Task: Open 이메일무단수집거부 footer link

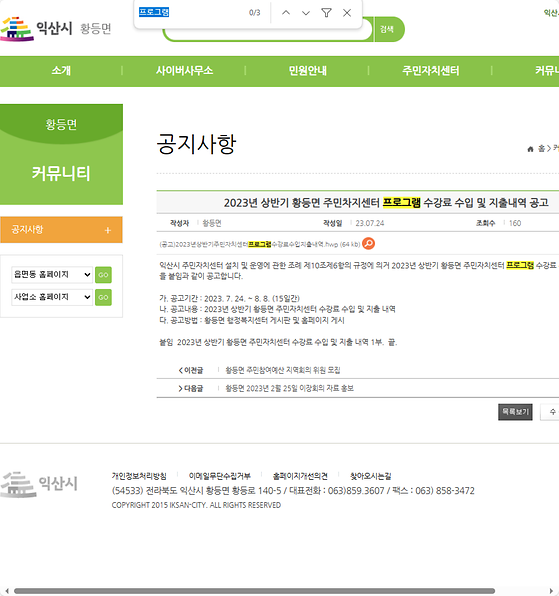Action: click(x=220, y=476)
